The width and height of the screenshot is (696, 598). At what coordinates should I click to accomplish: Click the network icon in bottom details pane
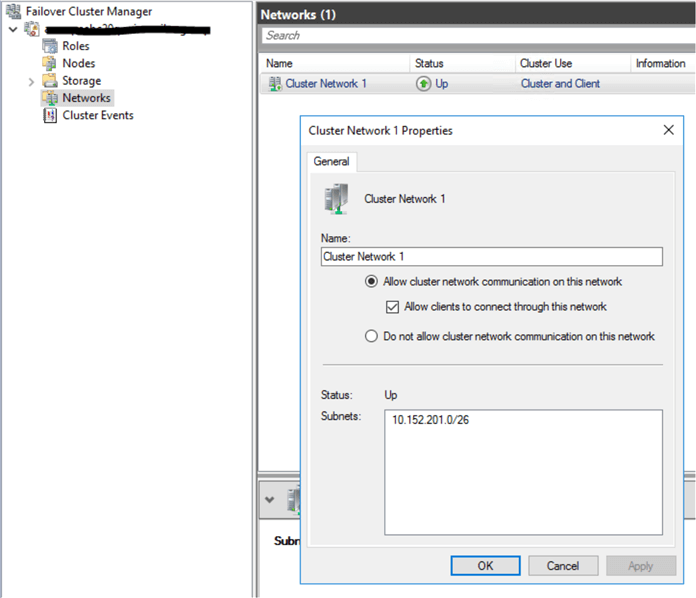tap(294, 499)
